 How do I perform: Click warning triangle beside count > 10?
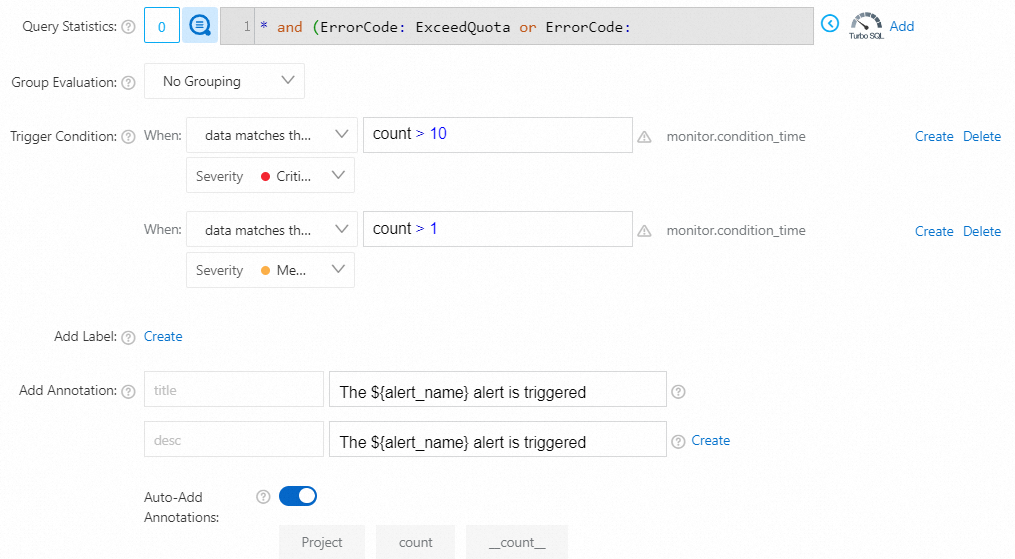coord(645,137)
